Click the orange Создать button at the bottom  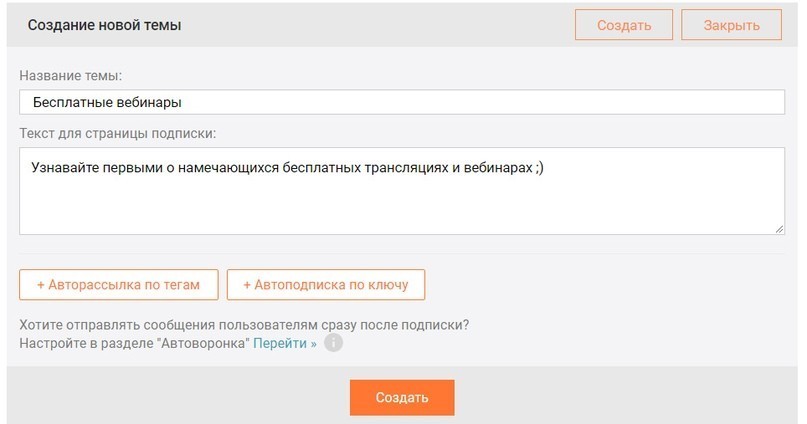pyautogui.click(x=402, y=397)
